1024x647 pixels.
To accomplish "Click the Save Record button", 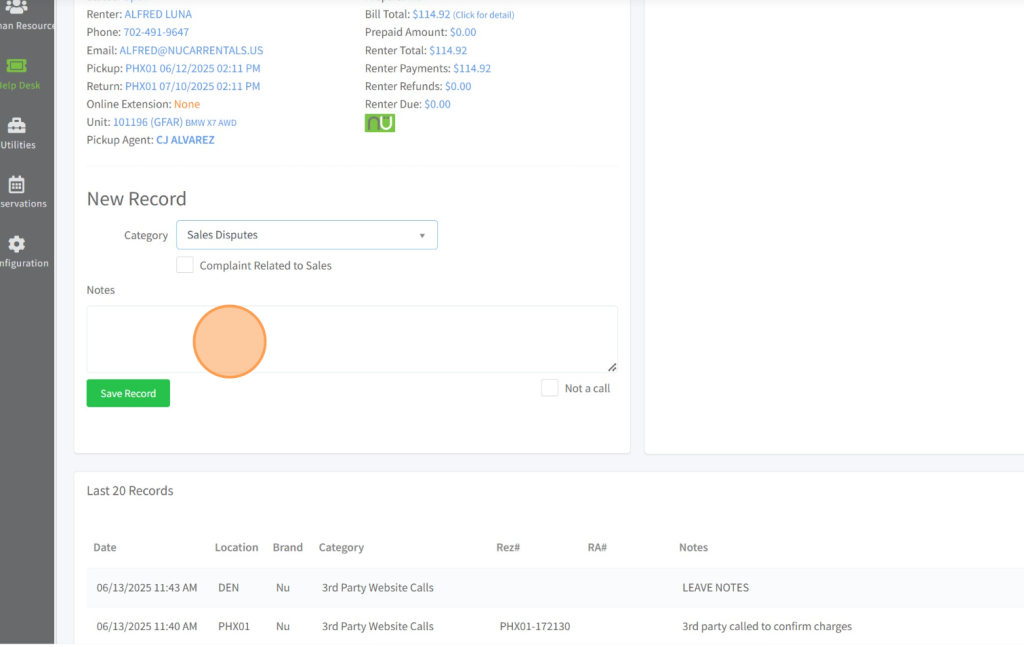I will pos(128,393).
